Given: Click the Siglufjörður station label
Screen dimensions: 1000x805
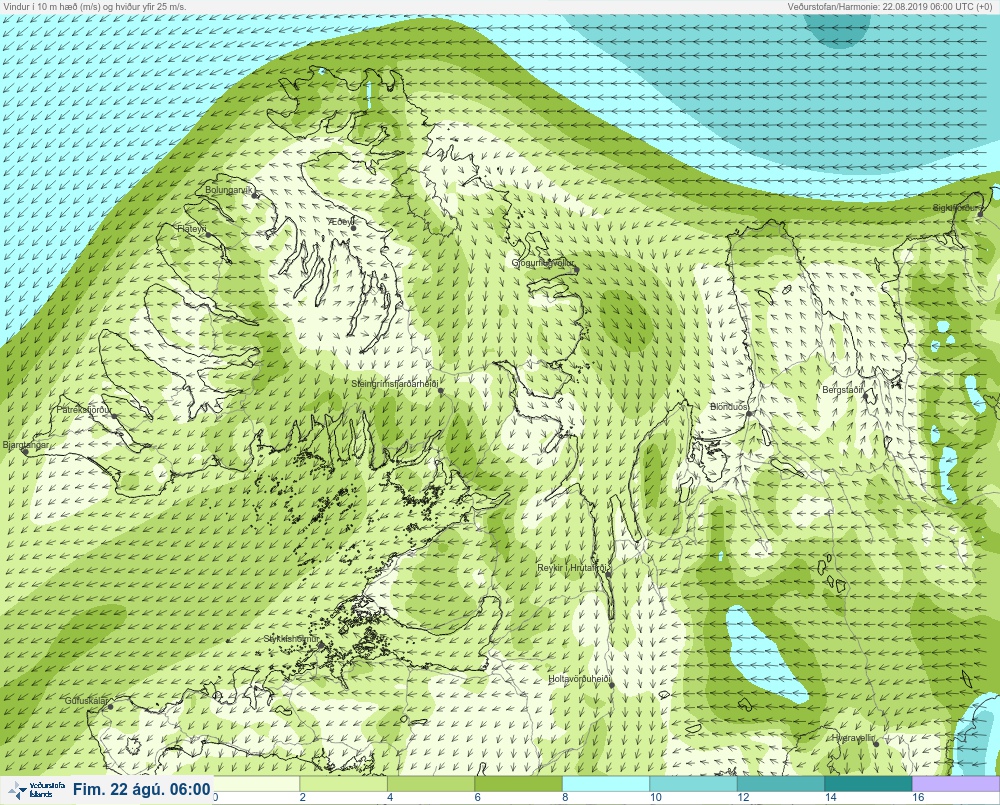Looking at the screenshot, I should click(955, 208).
